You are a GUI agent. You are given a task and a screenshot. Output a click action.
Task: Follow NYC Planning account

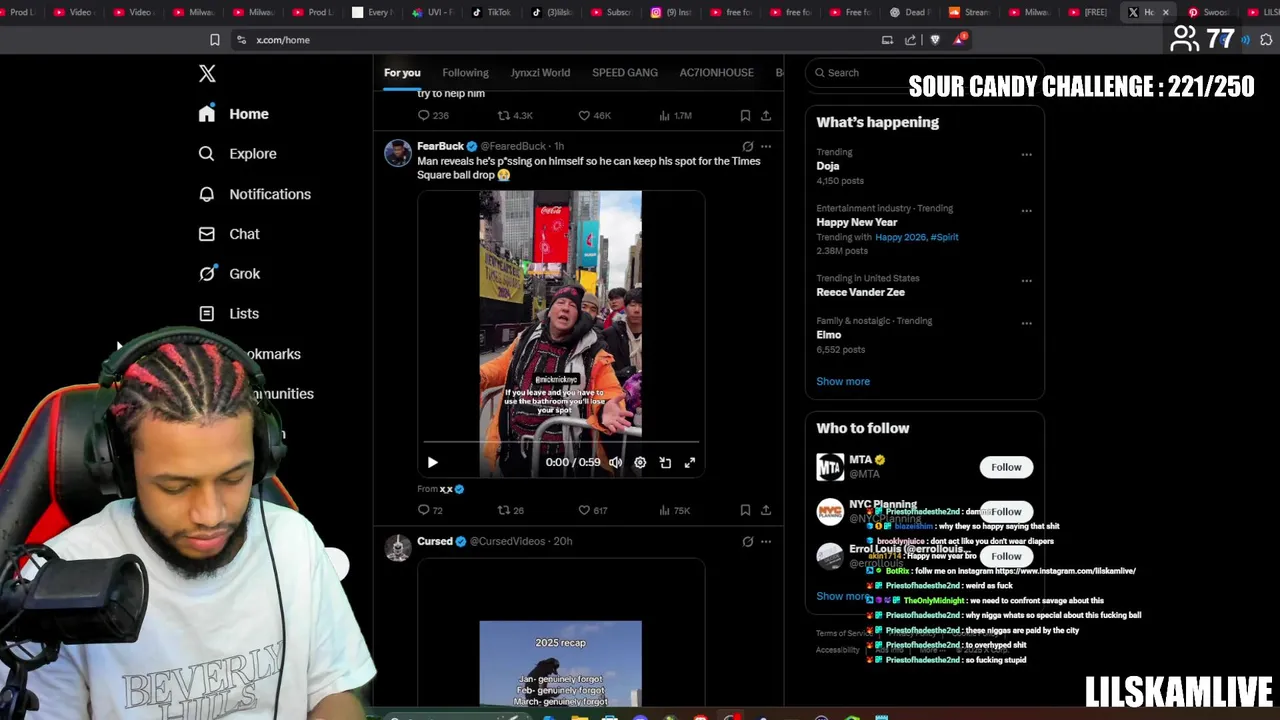click(x=1006, y=512)
